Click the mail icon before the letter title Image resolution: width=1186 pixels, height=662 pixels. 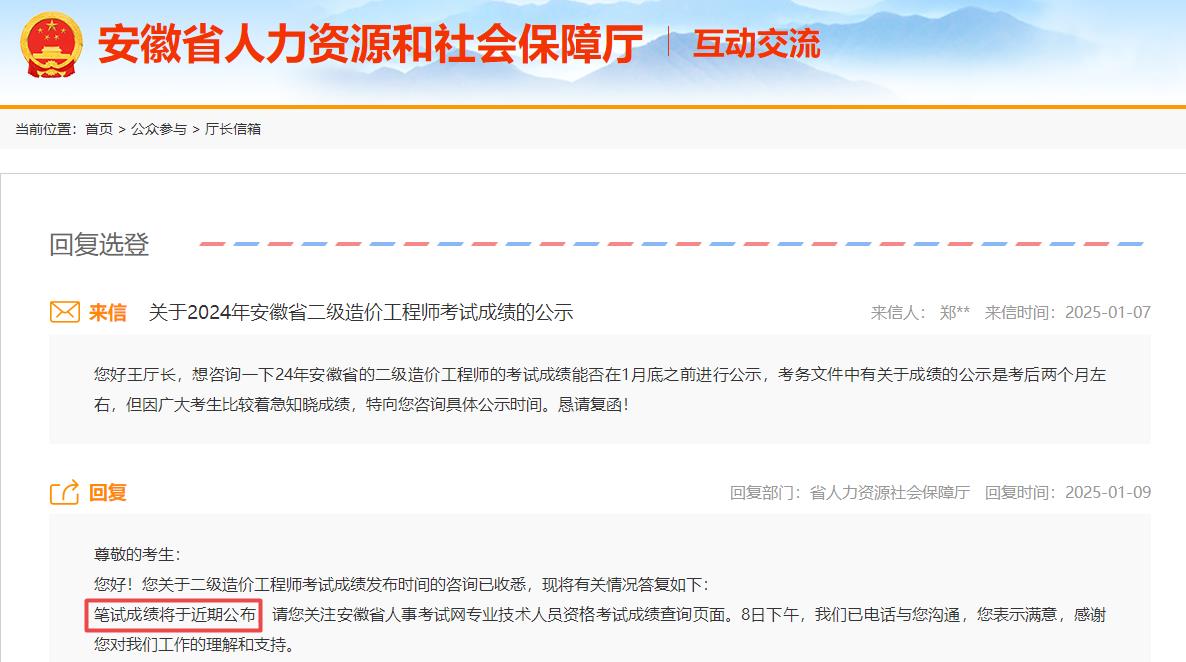[65, 311]
